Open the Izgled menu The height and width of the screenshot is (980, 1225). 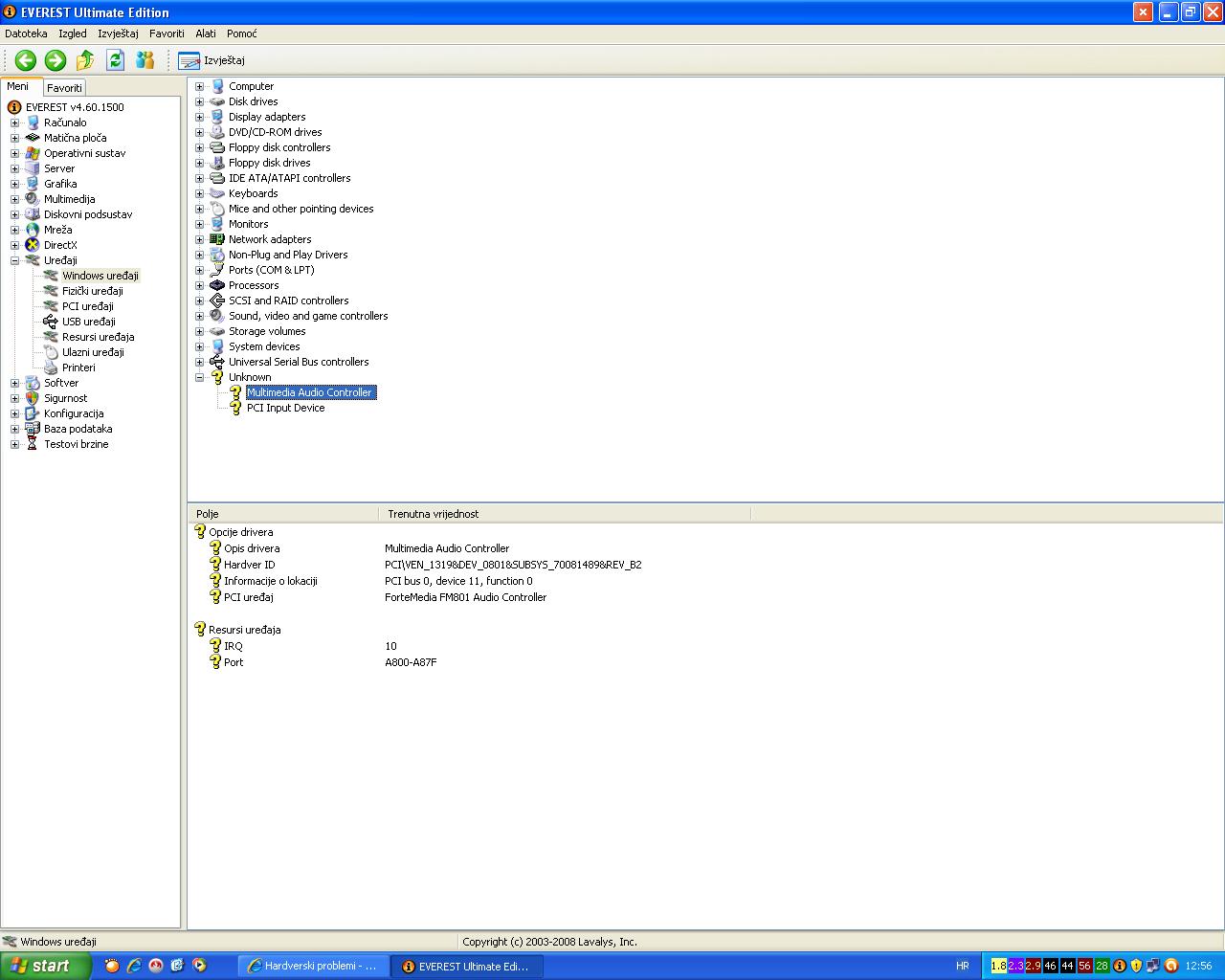(73, 33)
